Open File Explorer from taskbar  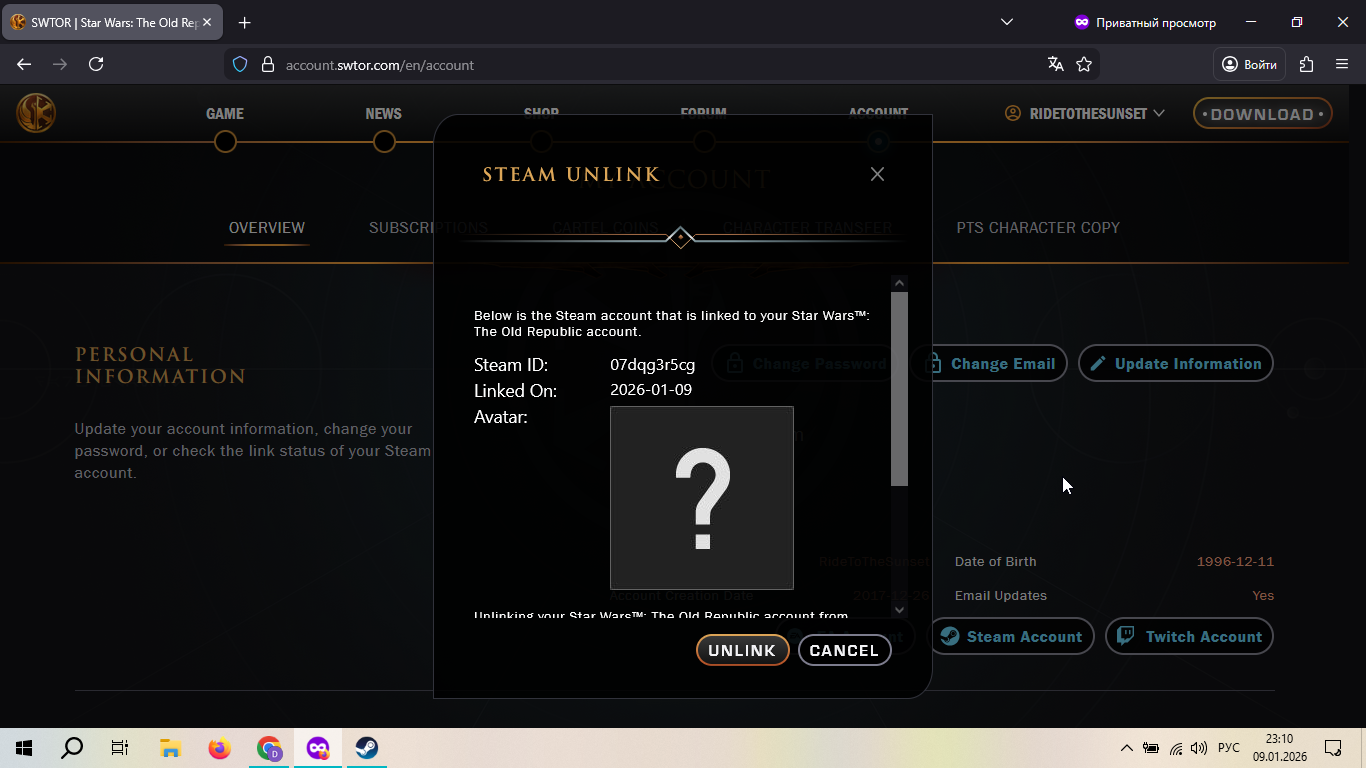click(170, 748)
